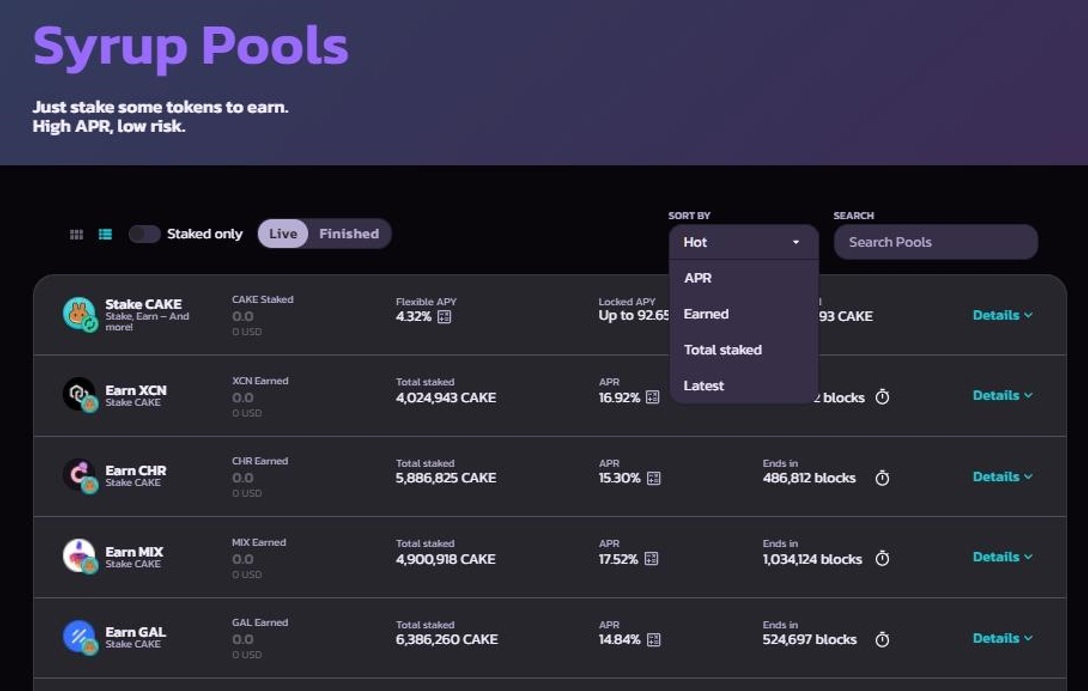This screenshot has width=1088, height=691.
Task: Click the Search Pools input field
Action: [x=935, y=242]
